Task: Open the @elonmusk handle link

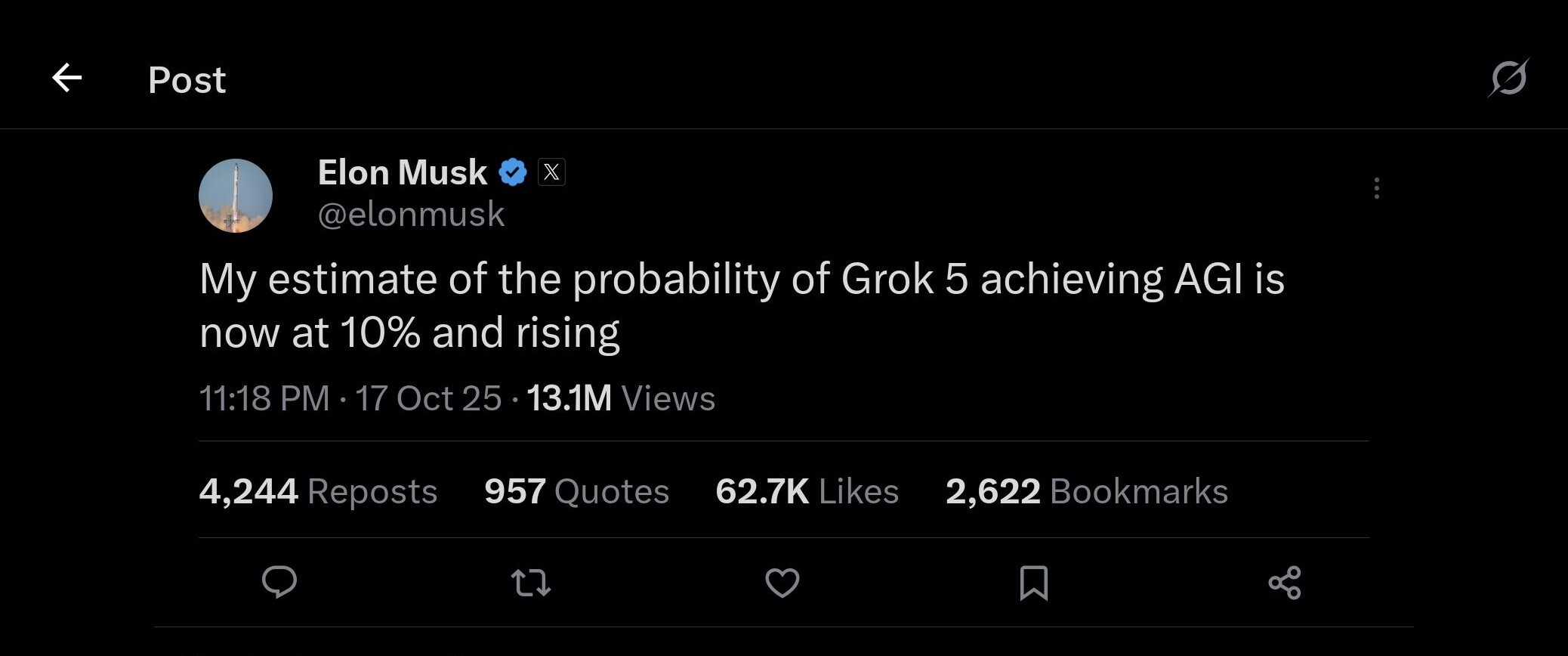Action: (411, 215)
